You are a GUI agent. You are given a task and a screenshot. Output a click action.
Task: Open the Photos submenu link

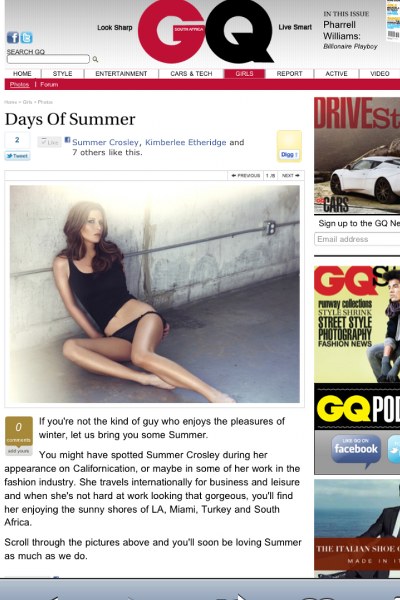coord(20,84)
